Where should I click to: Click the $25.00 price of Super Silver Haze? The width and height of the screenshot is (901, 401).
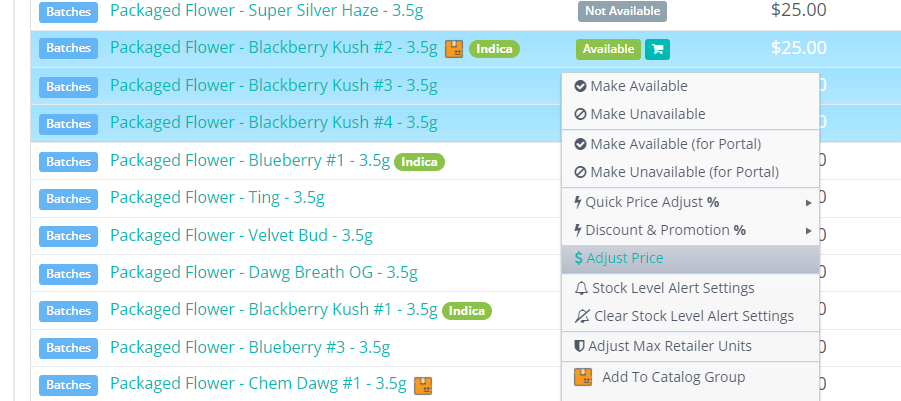tap(799, 11)
